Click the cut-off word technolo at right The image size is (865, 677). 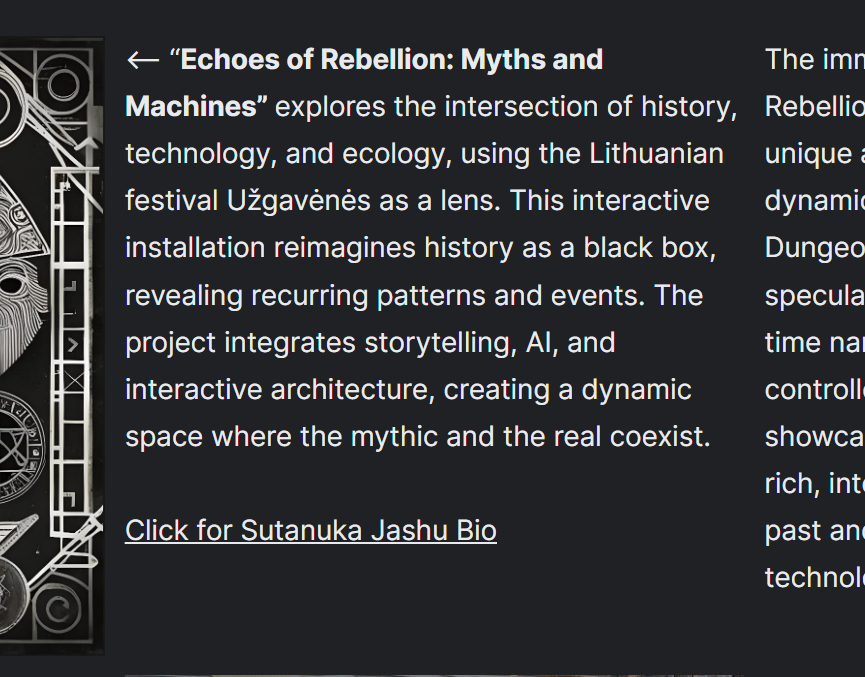click(815, 578)
